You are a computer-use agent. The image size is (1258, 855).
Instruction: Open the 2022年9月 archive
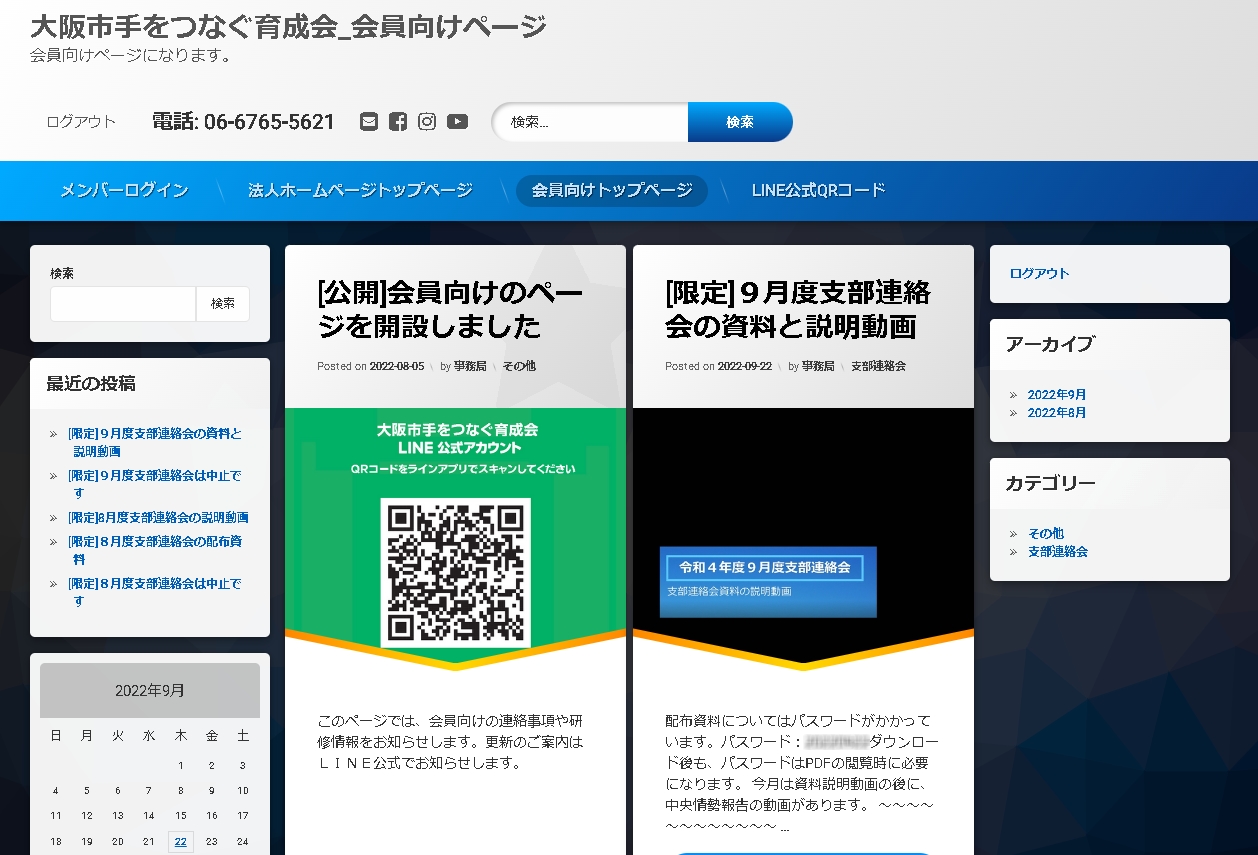pos(1057,395)
